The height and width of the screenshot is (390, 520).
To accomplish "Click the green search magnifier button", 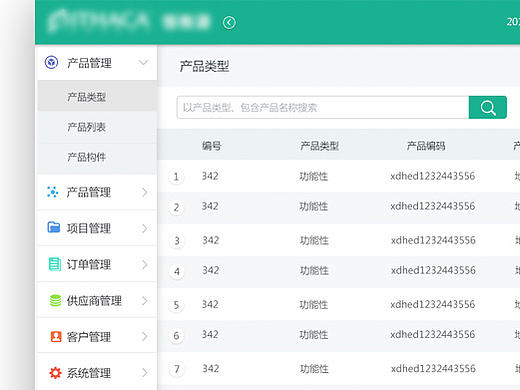I will 488,107.
